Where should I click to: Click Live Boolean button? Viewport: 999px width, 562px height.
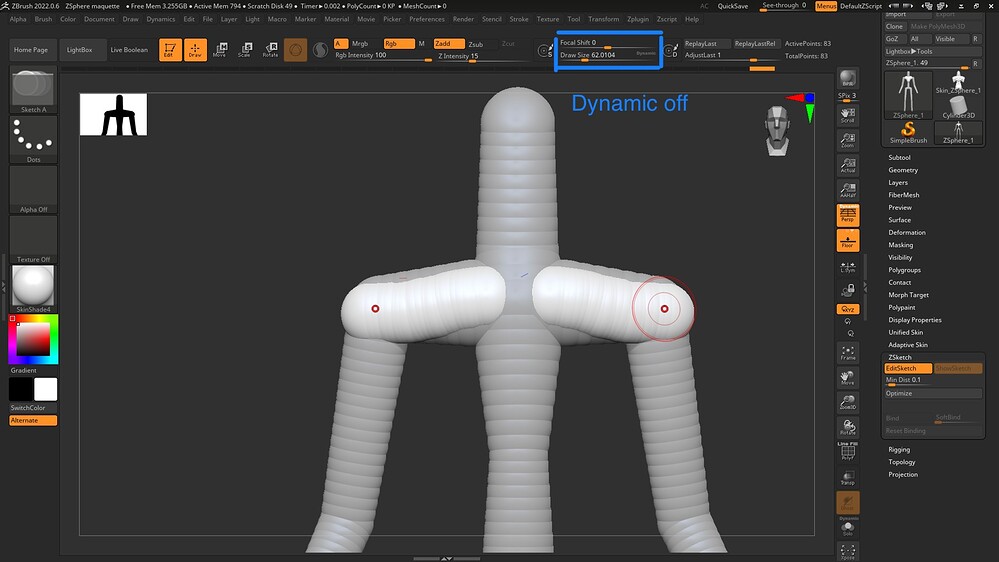click(x=129, y=50)
